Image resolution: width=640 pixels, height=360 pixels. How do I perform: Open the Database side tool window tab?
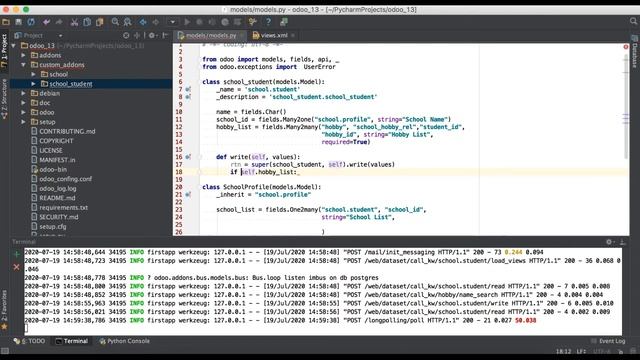click(x=635, y=52)
